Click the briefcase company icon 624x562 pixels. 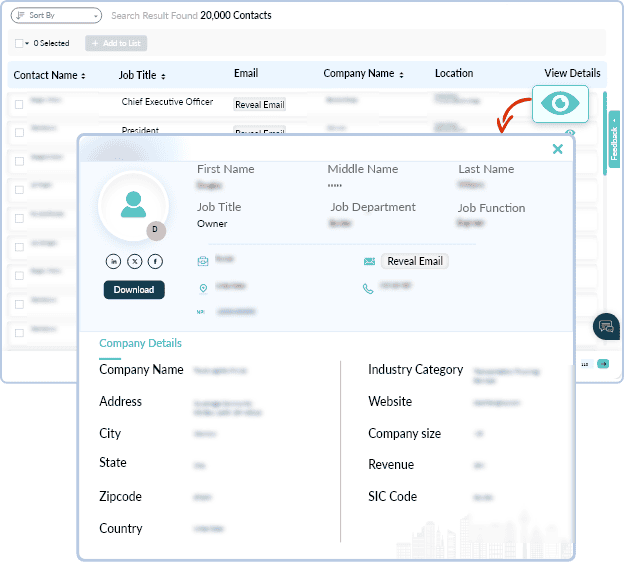[203, 261]
